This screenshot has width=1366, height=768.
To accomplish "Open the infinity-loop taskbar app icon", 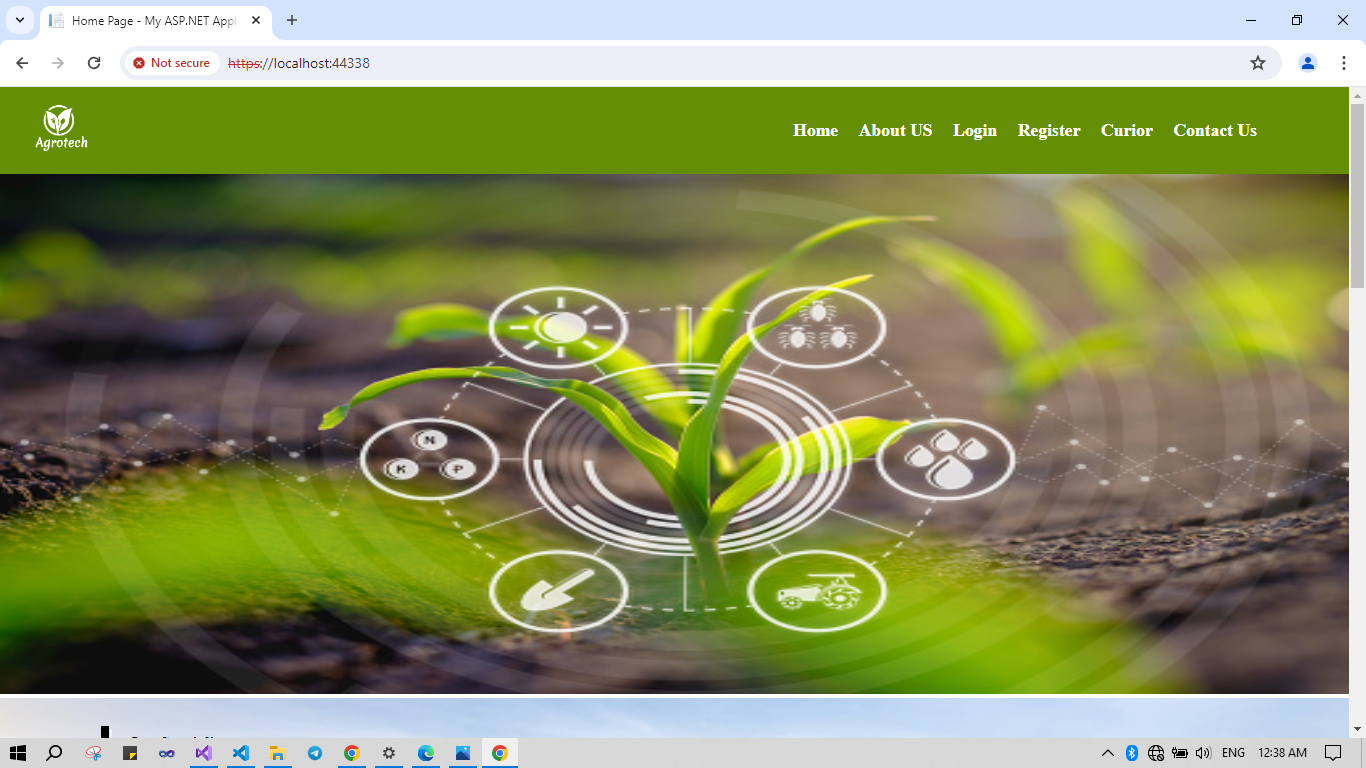I will (167, 753).
